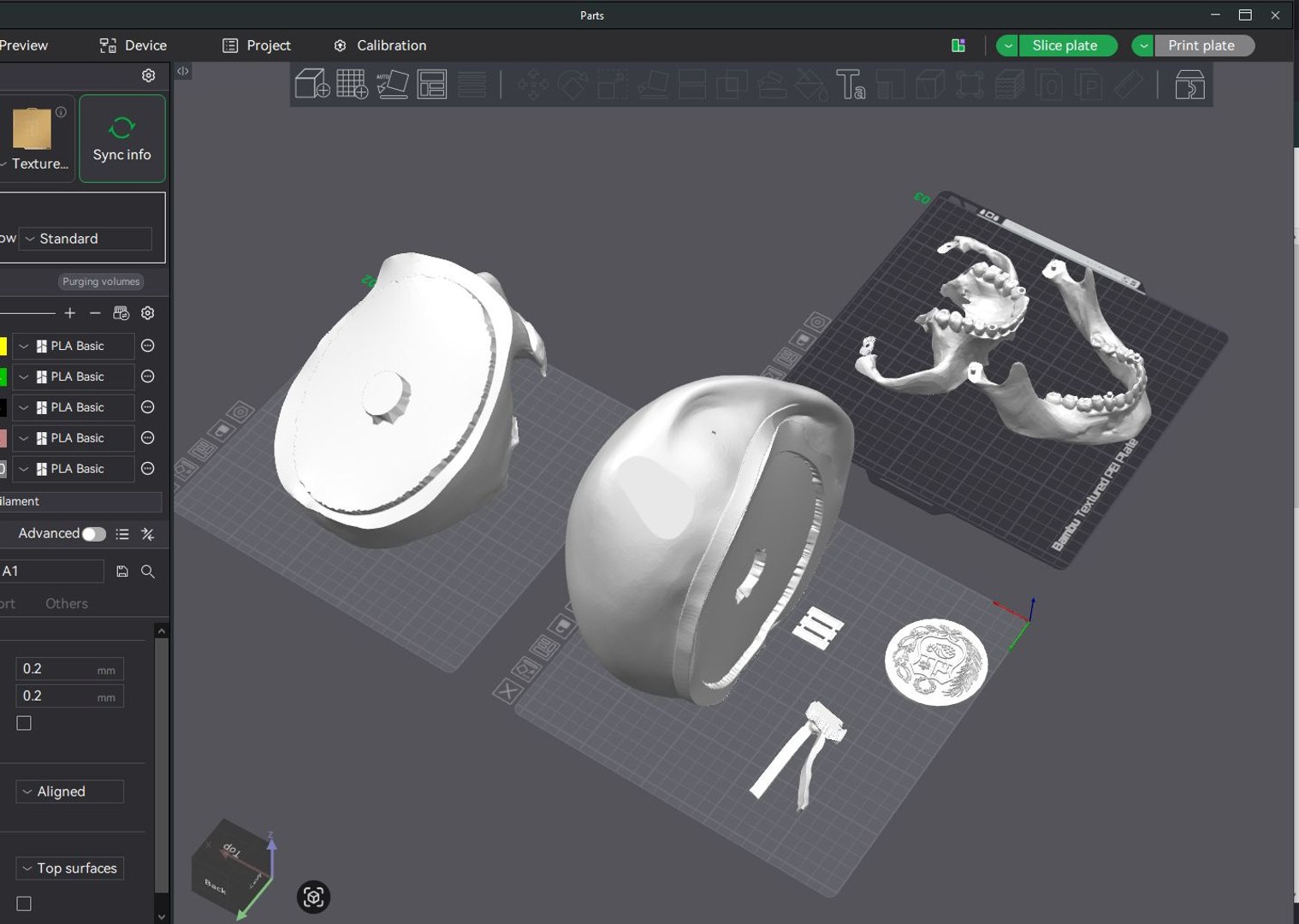The height and width of the screenshot is (924, 1299).
Task: Edit the black PLA Basic filament preset
Action: [147, 407]
